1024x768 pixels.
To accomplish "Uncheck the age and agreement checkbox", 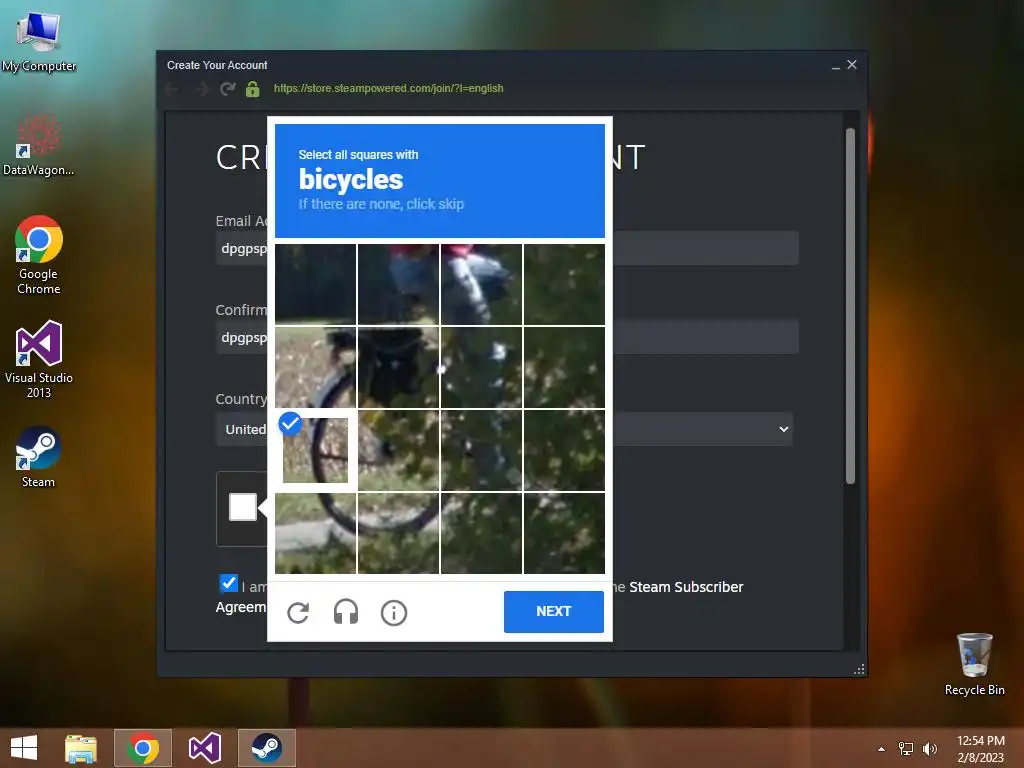I will tap(229, 583).
